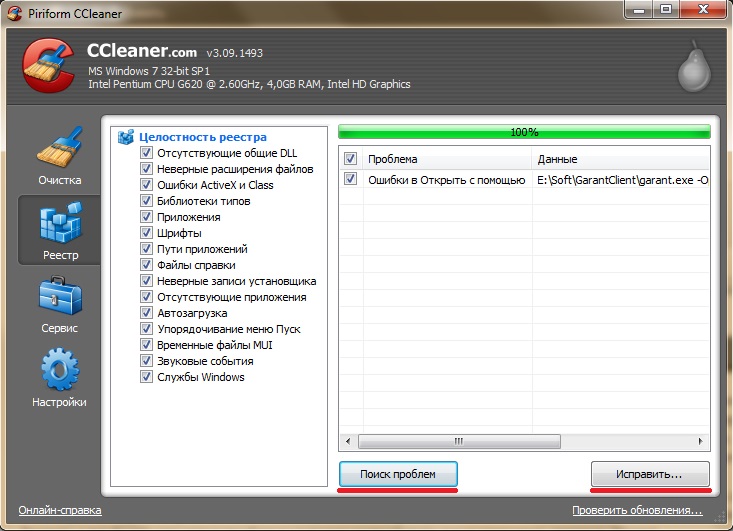Click the E:\Soft\GarantClient\garant.exe data cell
733x531 pixels.
[622, 180]
